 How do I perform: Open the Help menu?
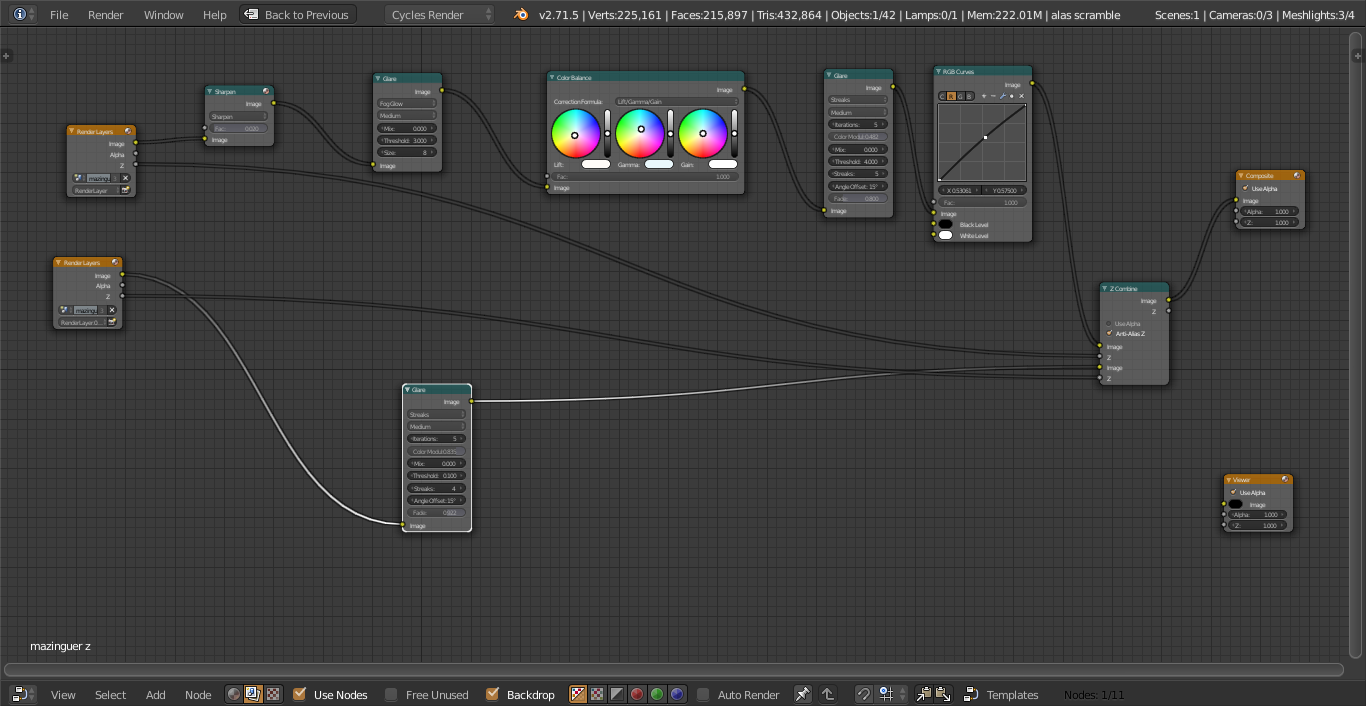click(x=214, y=15)
